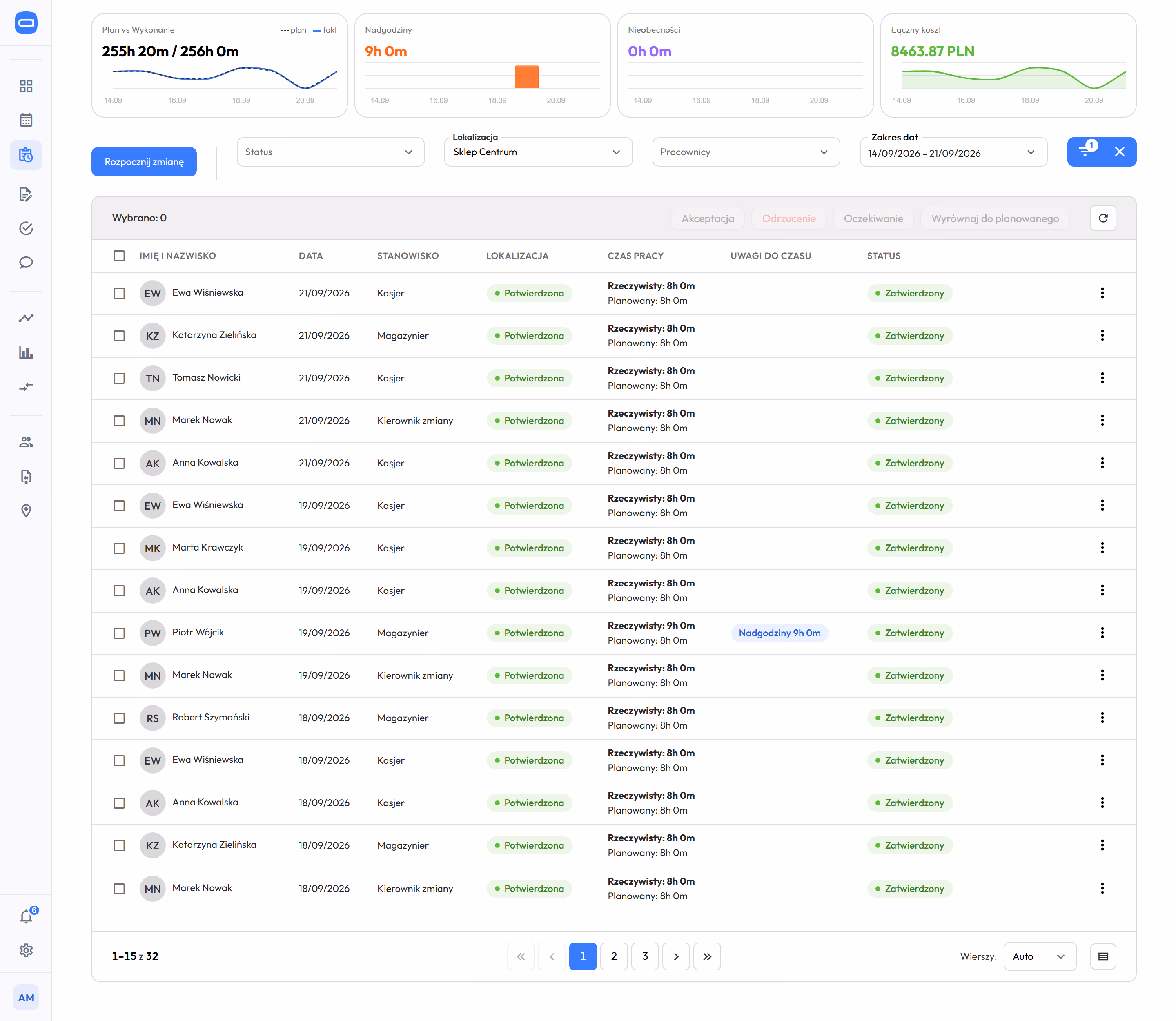This screenshot has height=1021, width=1176.
Task: Go to page 1 of the table
Action: pyautogui.click(x=583, y=956)
